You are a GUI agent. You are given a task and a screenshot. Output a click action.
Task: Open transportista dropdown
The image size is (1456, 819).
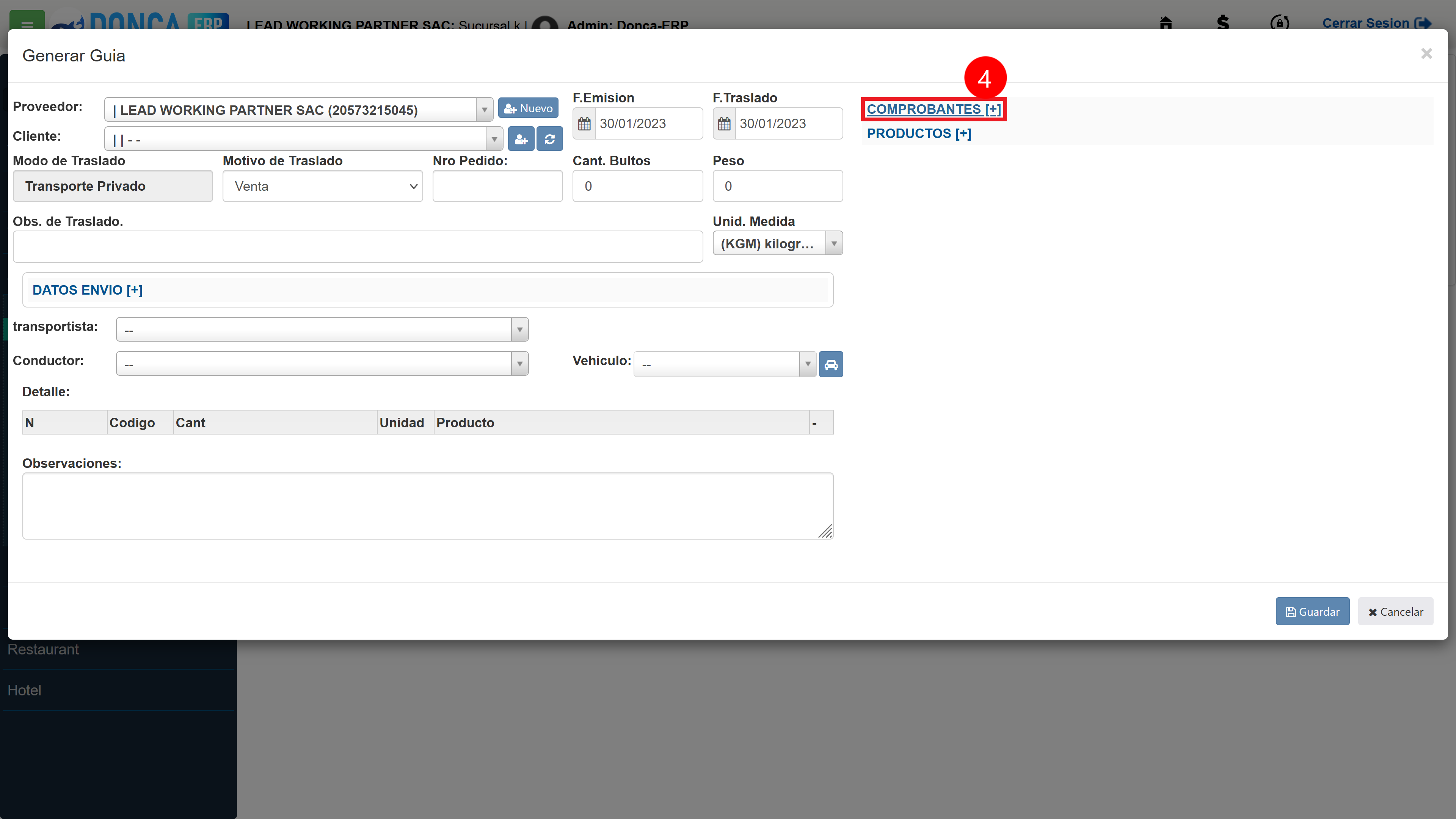pos(322,329)
